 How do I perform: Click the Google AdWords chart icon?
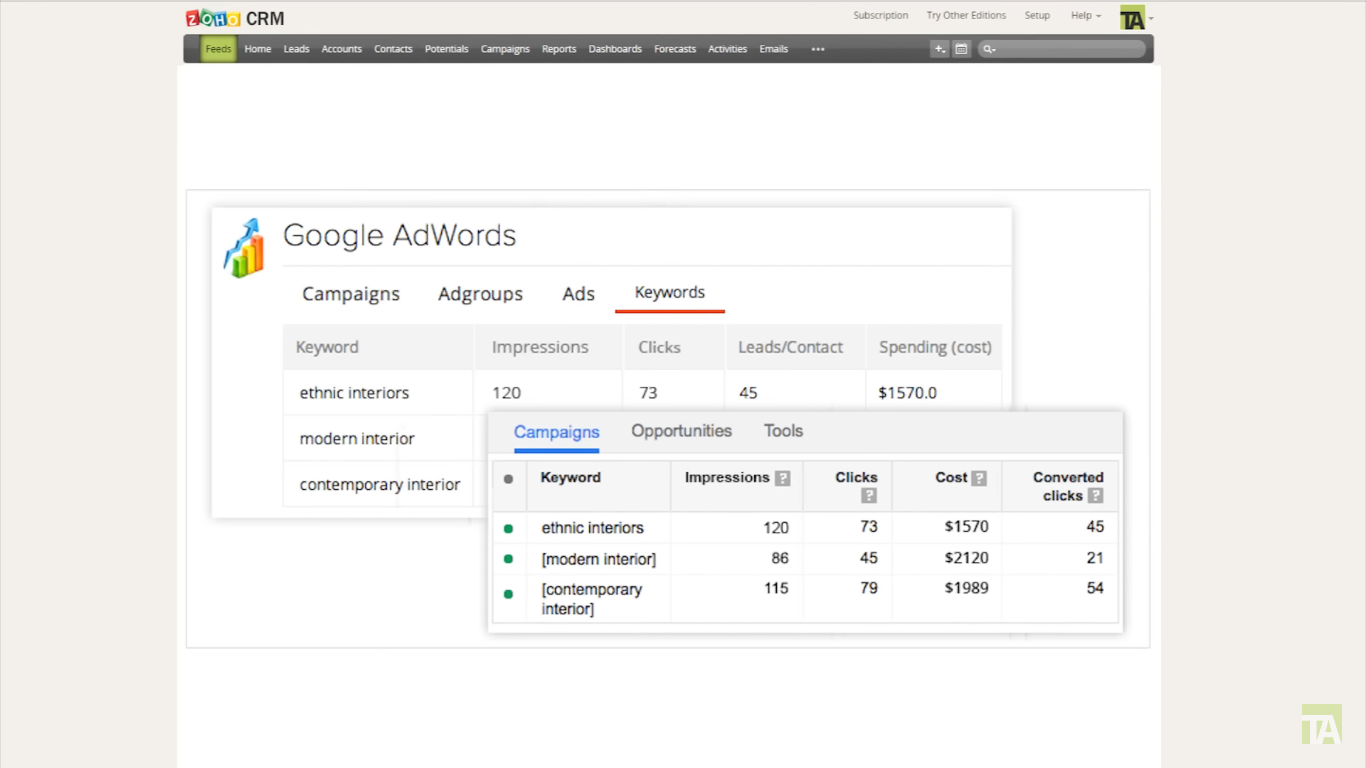point(244,247)
